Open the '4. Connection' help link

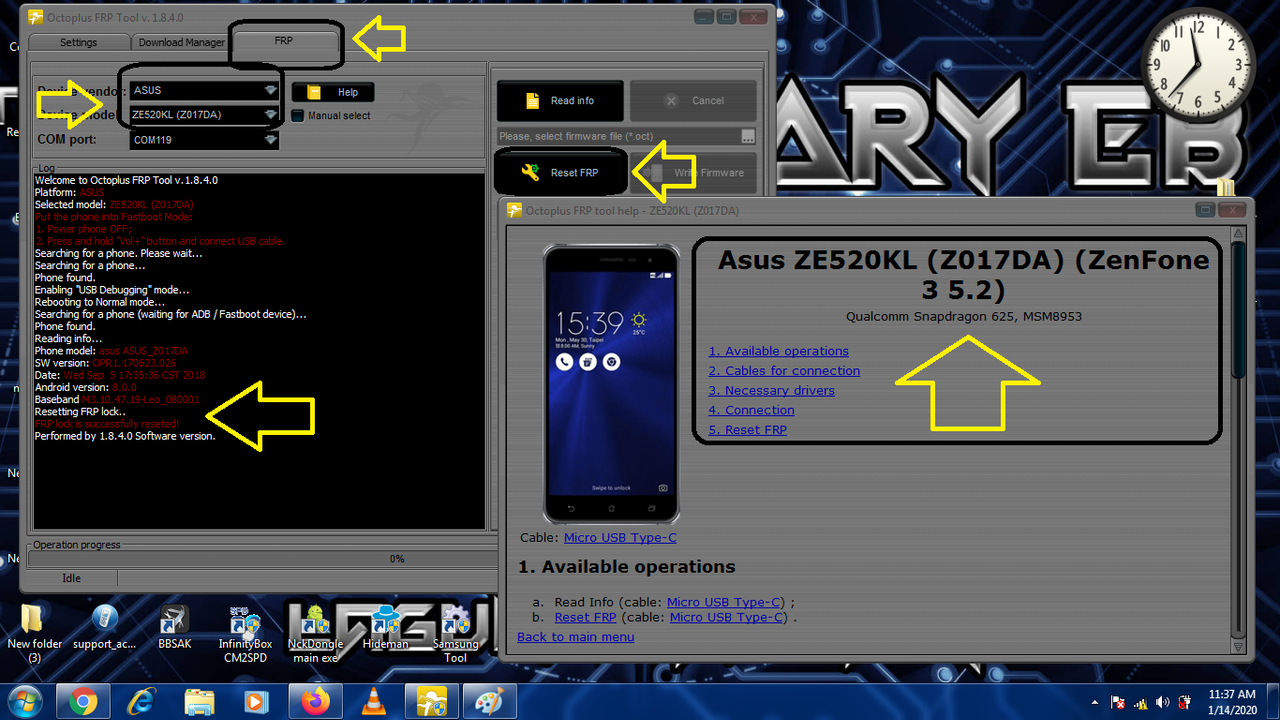752,410
